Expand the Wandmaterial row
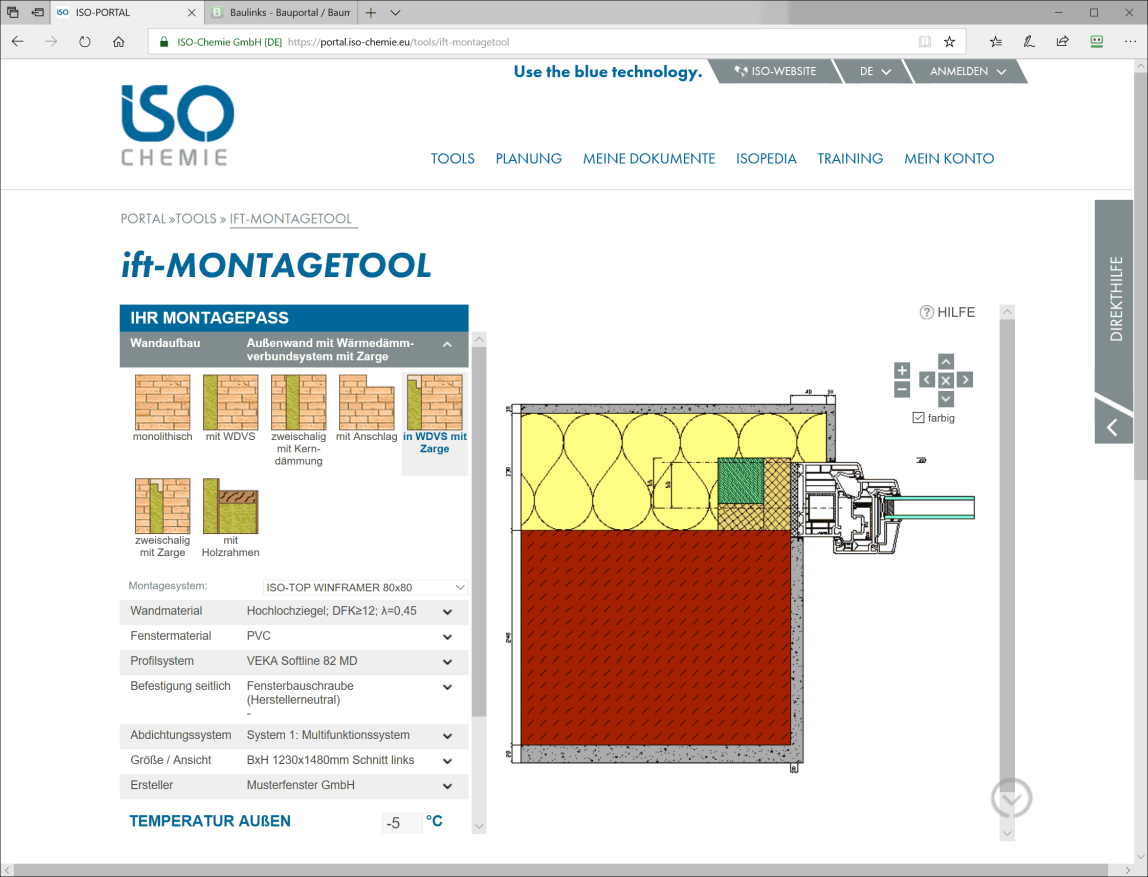 [x=447, y=612]
